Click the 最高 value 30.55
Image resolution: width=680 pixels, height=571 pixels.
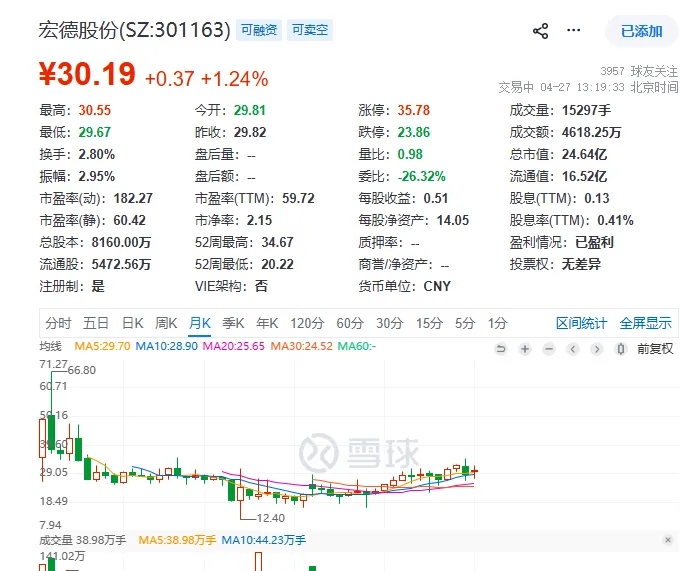[x=95, y=110]
